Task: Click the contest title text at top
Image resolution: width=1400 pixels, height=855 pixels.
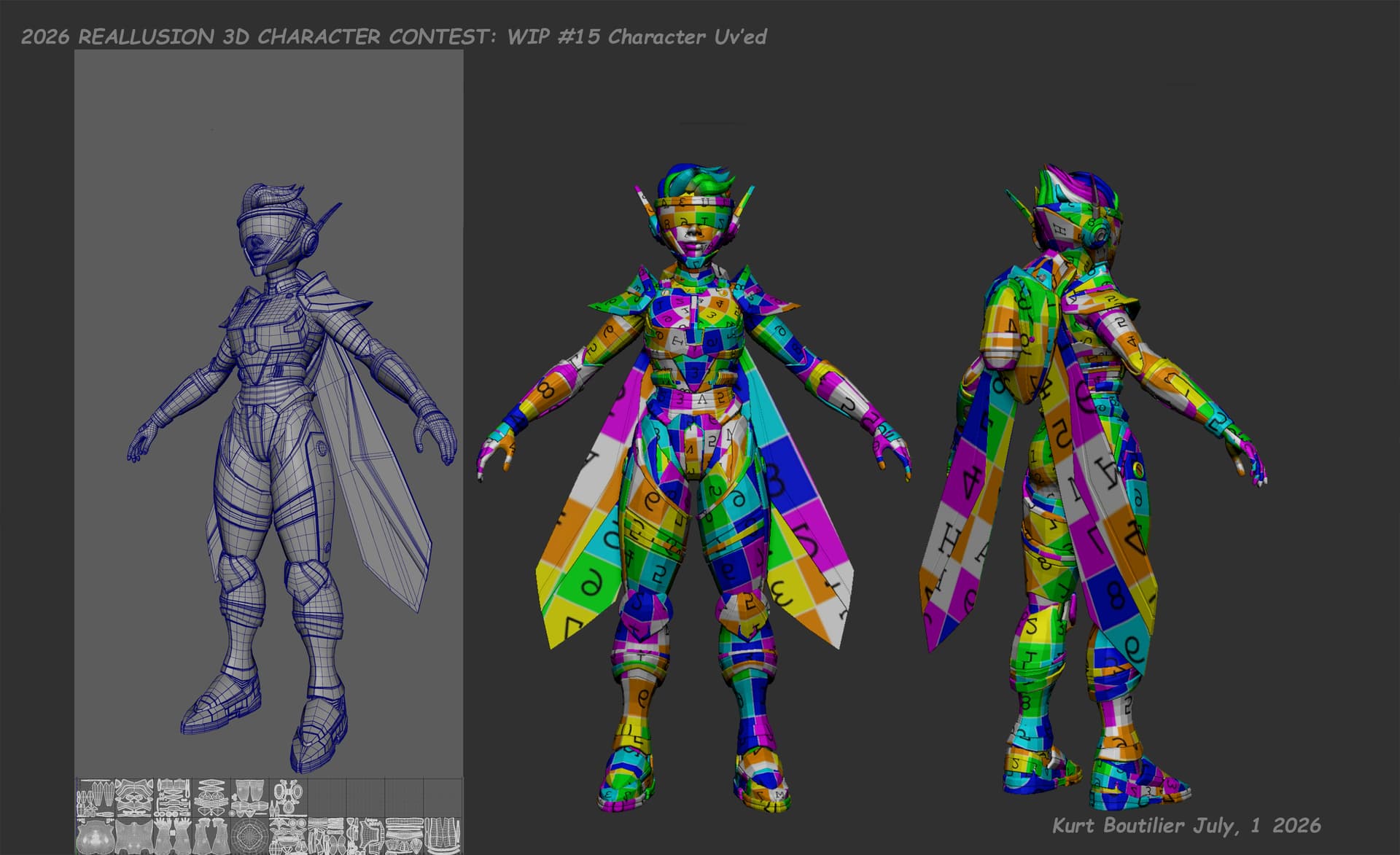Action: tap(258, 36)
